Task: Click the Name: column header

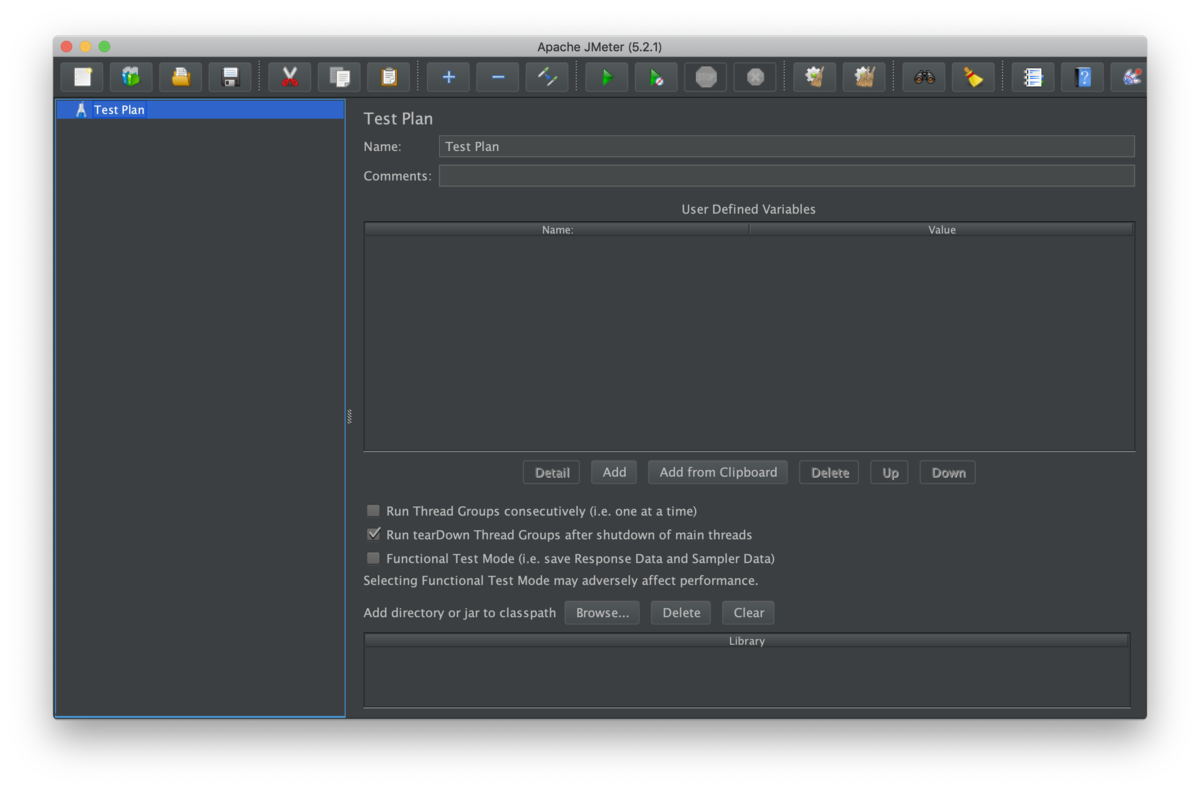Action: (x=557, y=230)
